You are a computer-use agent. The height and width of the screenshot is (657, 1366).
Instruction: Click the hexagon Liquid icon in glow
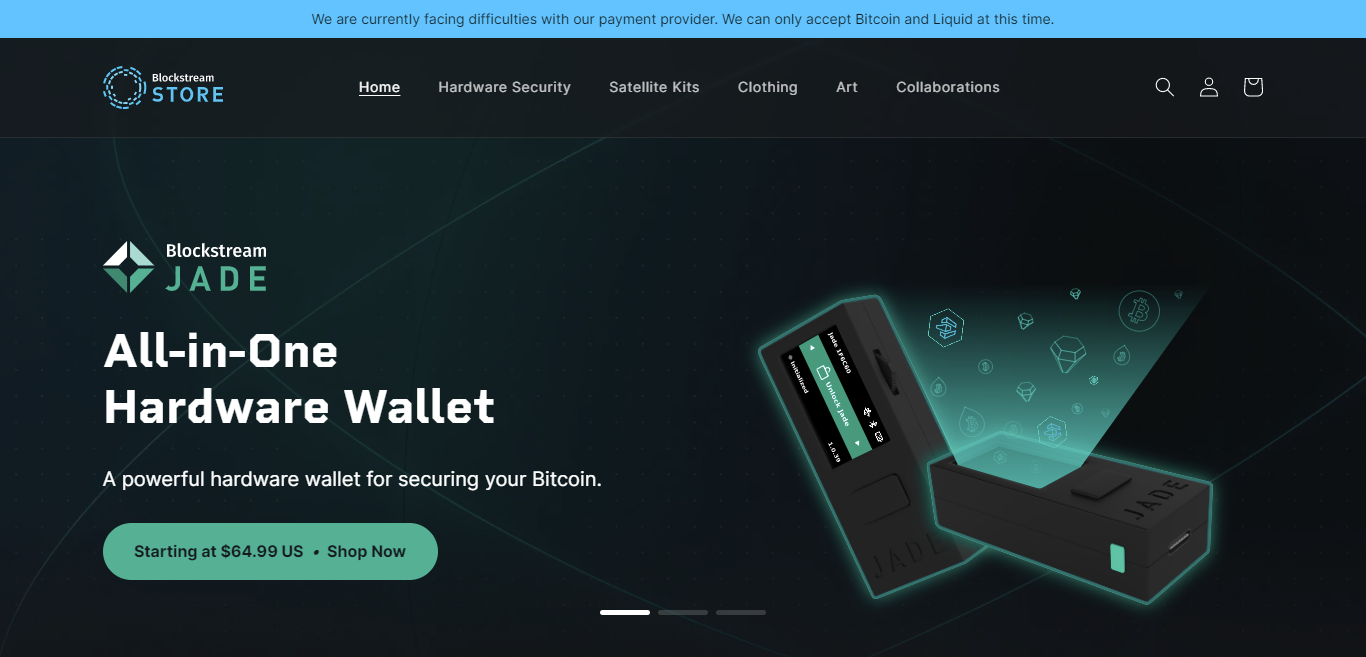[x=945, y=327]
